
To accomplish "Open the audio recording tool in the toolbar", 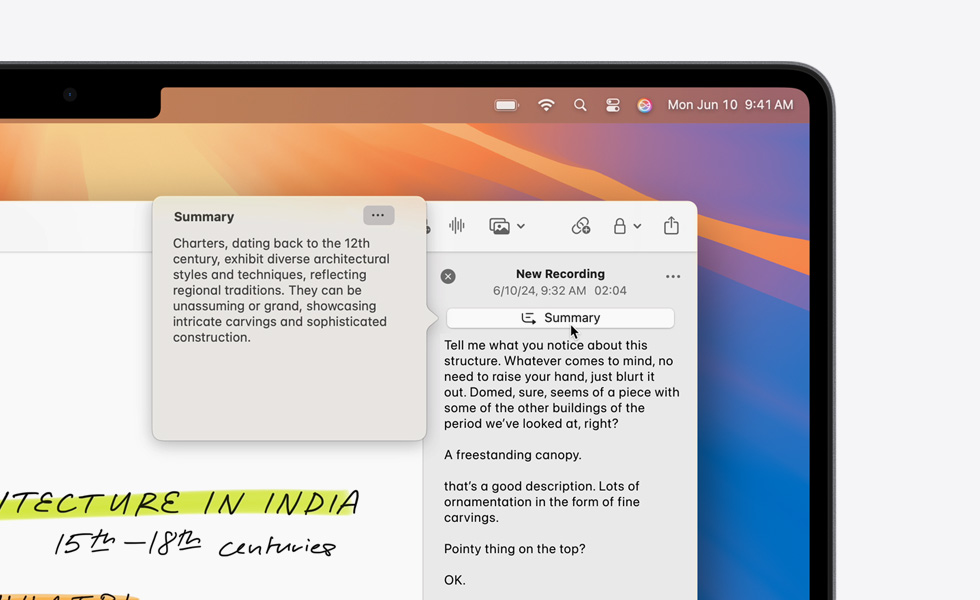I will tap(457, 226).
